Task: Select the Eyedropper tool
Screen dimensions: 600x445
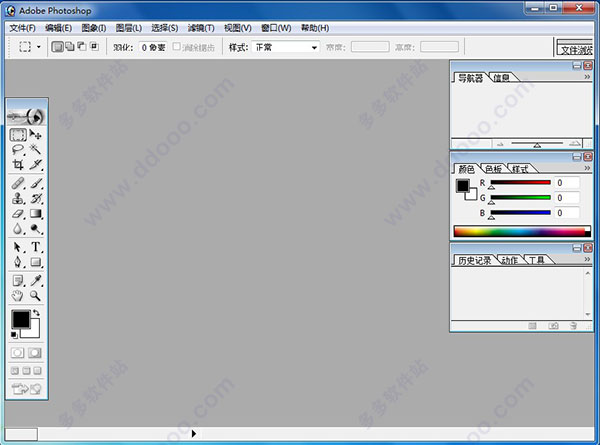Action: click(36, 281)
